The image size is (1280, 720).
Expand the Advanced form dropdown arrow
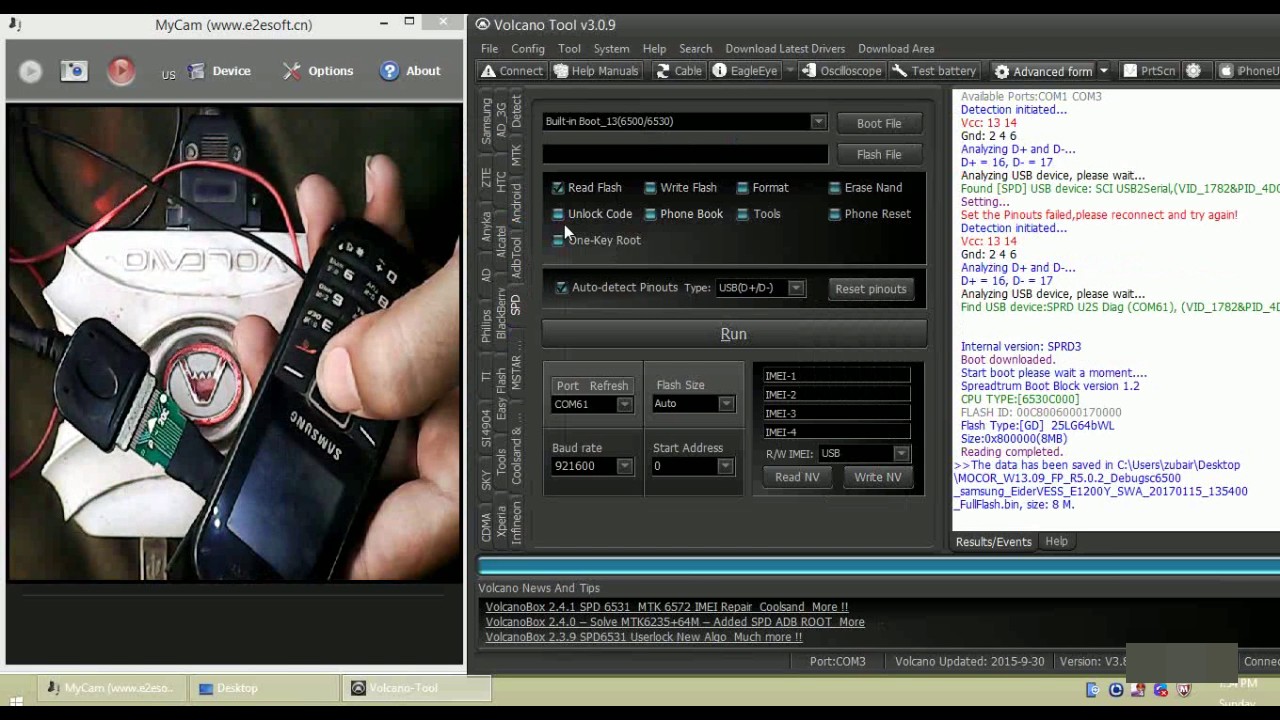tap(1104, 71)
